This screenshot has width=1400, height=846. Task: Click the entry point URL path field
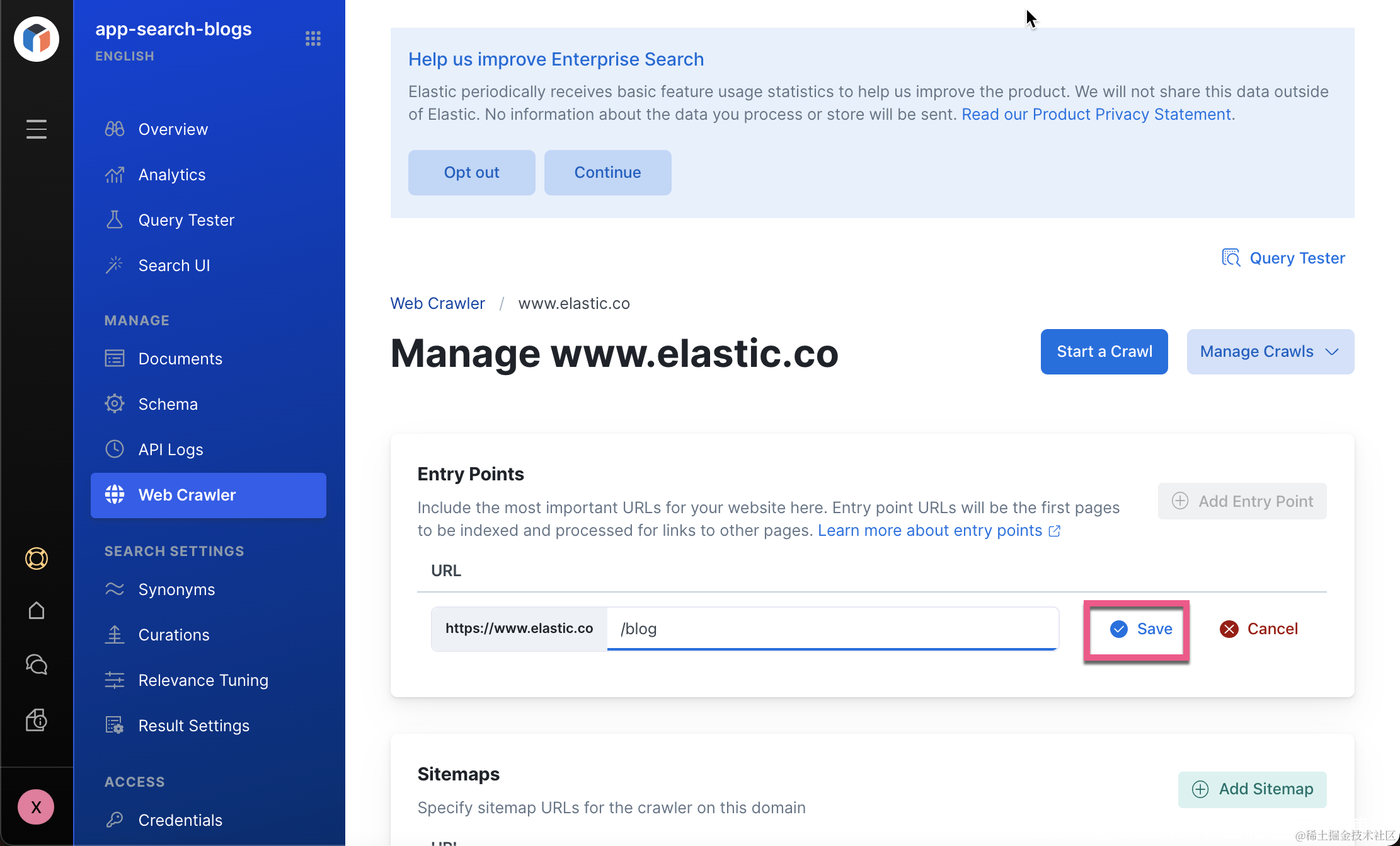[x=832, y=629]
